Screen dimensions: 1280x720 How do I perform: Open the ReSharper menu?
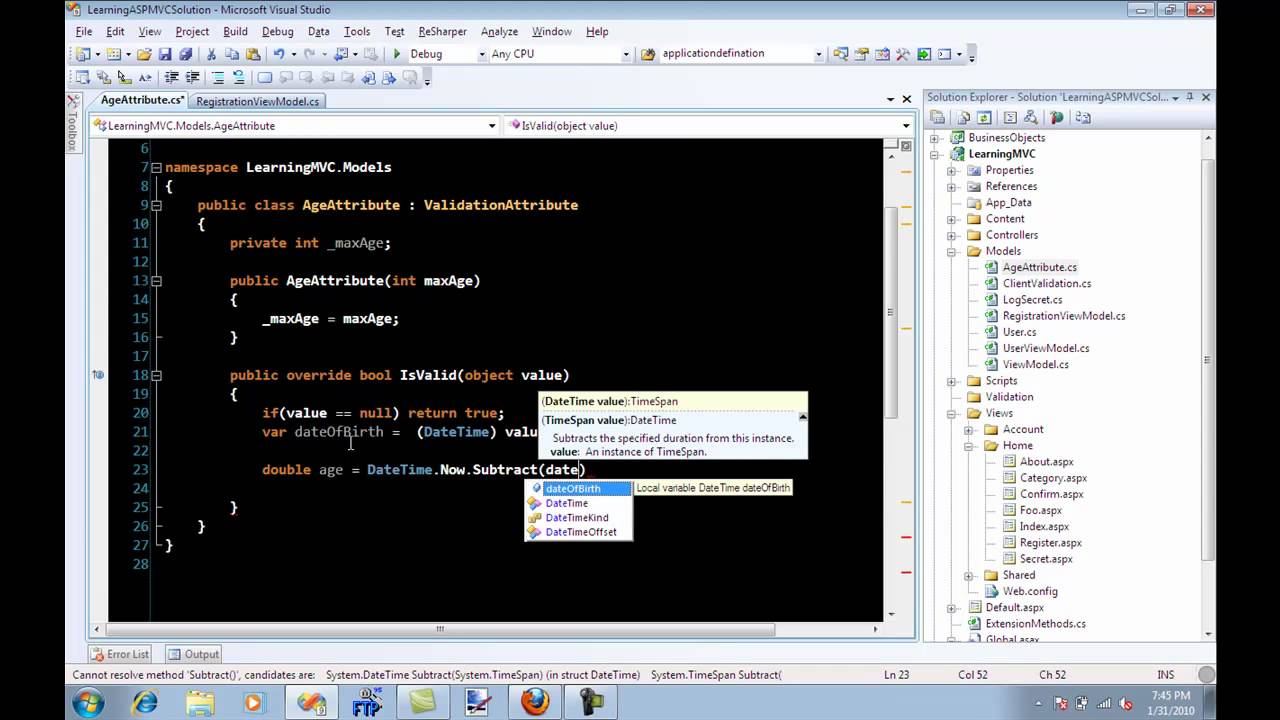click(x=442, y=31)
